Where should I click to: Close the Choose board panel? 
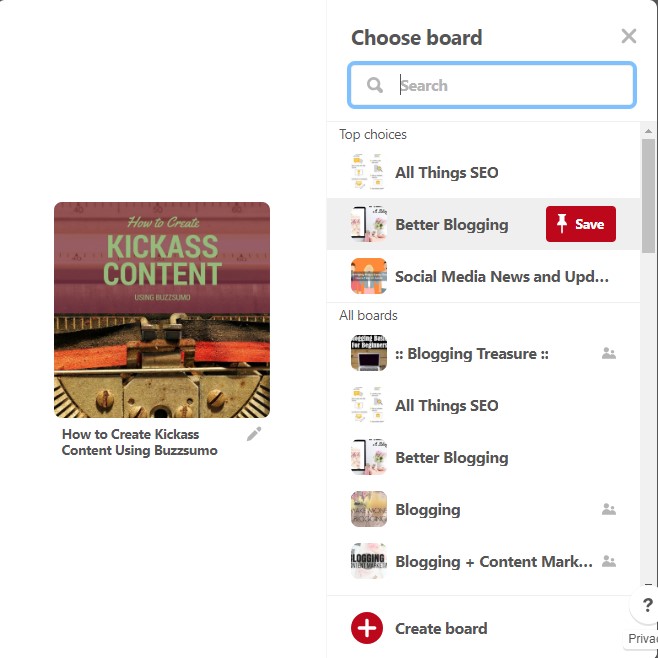tap(628, 37)
